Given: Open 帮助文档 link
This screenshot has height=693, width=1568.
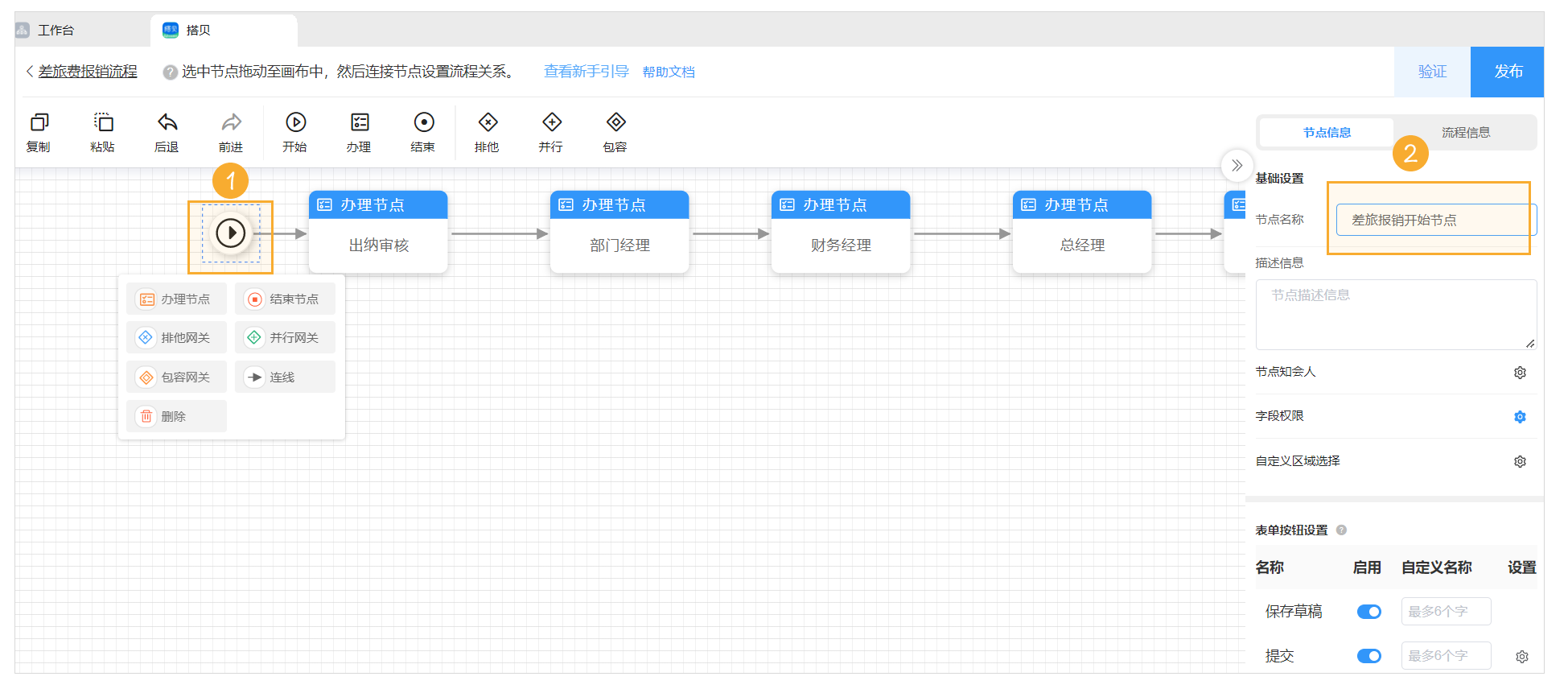Looking at the screenshot, I should 669,72.
